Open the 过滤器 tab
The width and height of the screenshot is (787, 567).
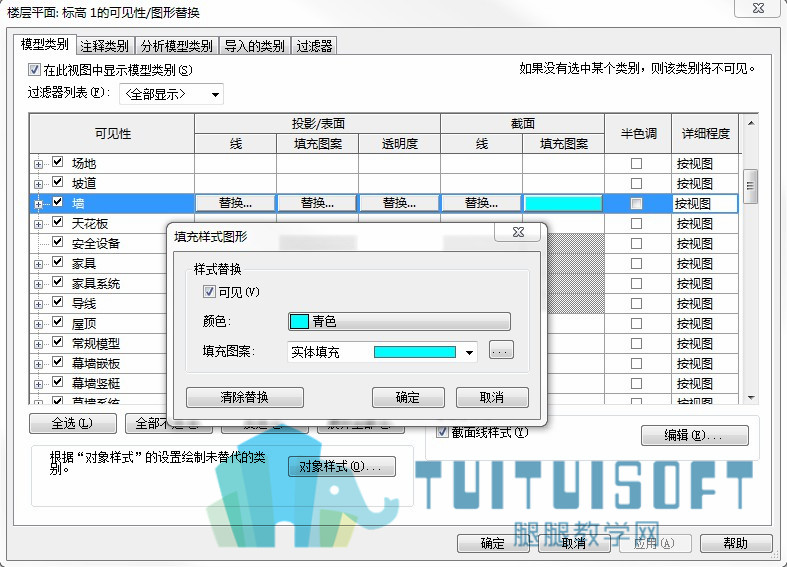314,46
